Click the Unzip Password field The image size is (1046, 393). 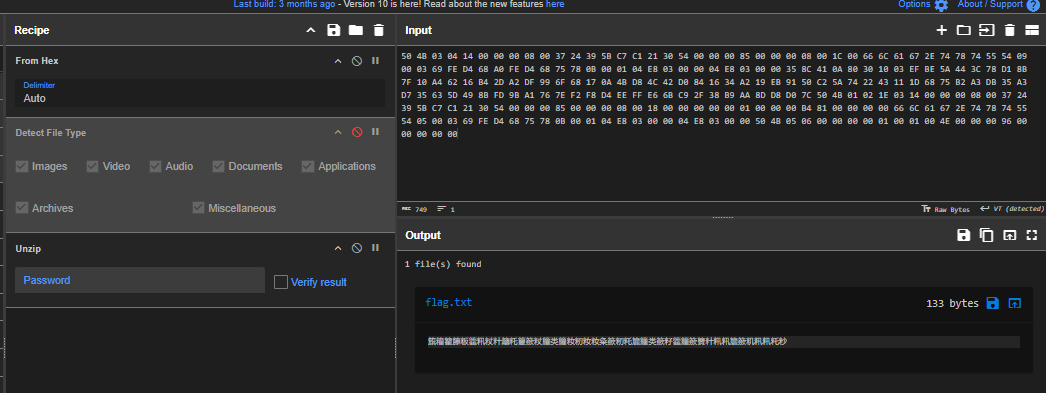tap(140, 280)
